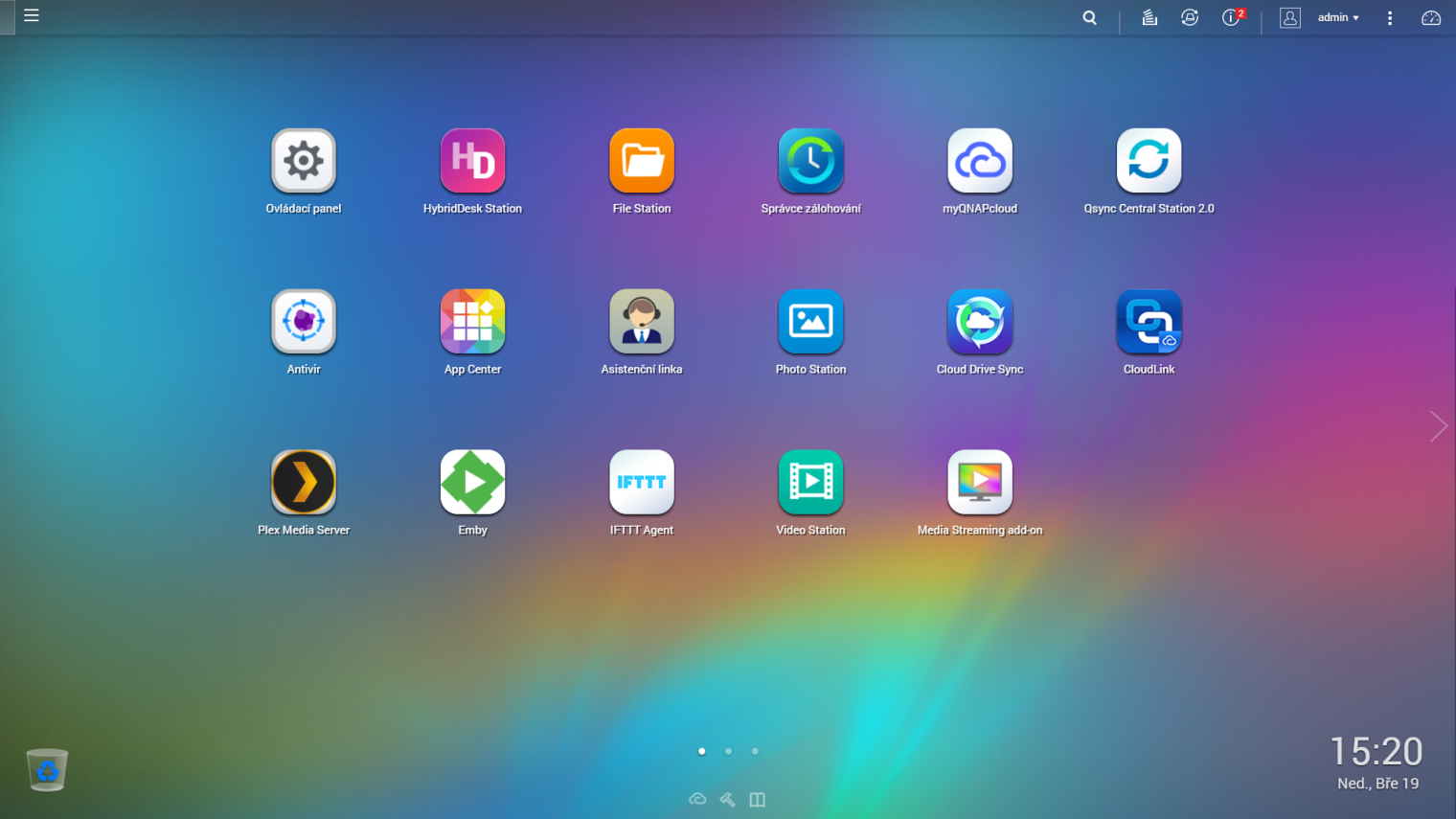The height and width of the screenshot is (819, 1456).
Task: Go to next desktop page arrow
Action: coord(1438,425)
